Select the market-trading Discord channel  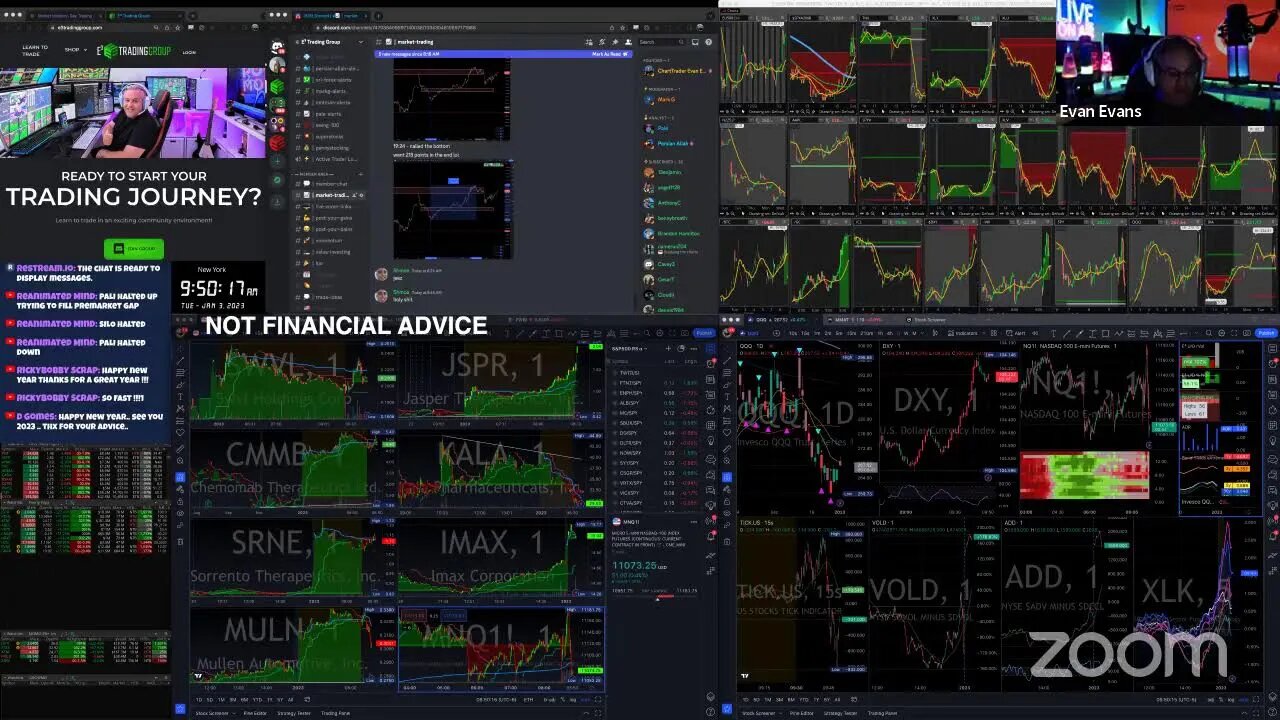(330, 195)
